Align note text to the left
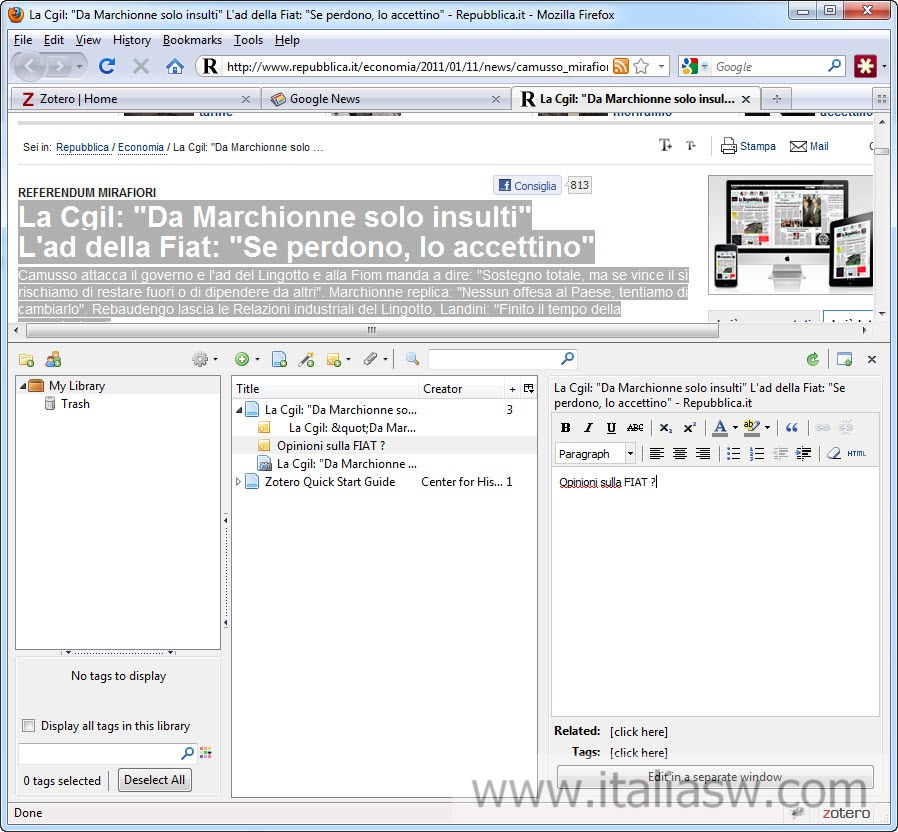The width and height of the screenshot is (898, 832). click(656, 454)
